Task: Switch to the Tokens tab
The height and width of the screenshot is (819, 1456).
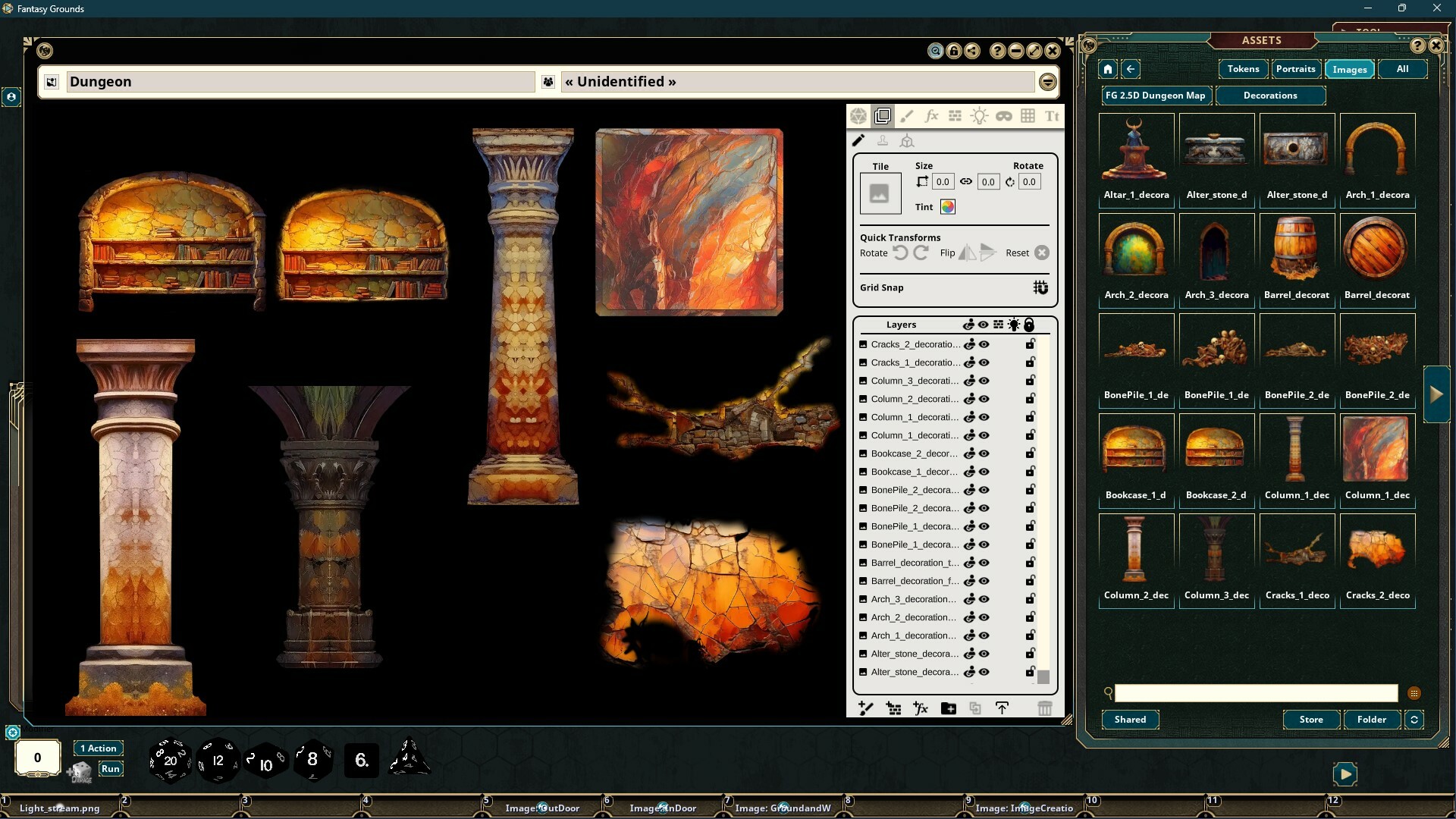Action: click(x=1242, y=69)
